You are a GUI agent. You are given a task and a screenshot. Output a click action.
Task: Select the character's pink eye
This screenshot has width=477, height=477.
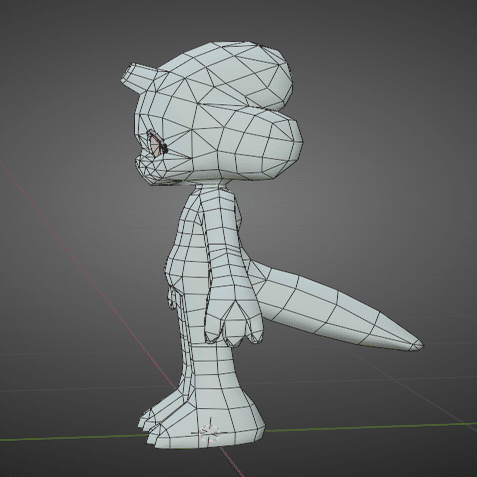point(155,144)
